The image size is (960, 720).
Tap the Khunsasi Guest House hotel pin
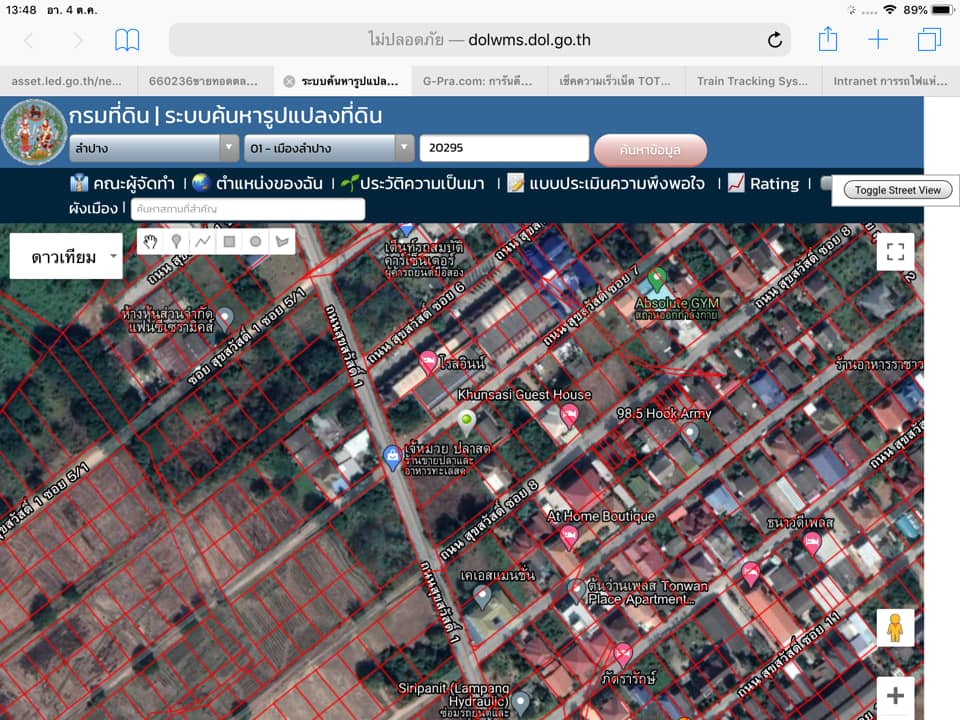point(569,416)
